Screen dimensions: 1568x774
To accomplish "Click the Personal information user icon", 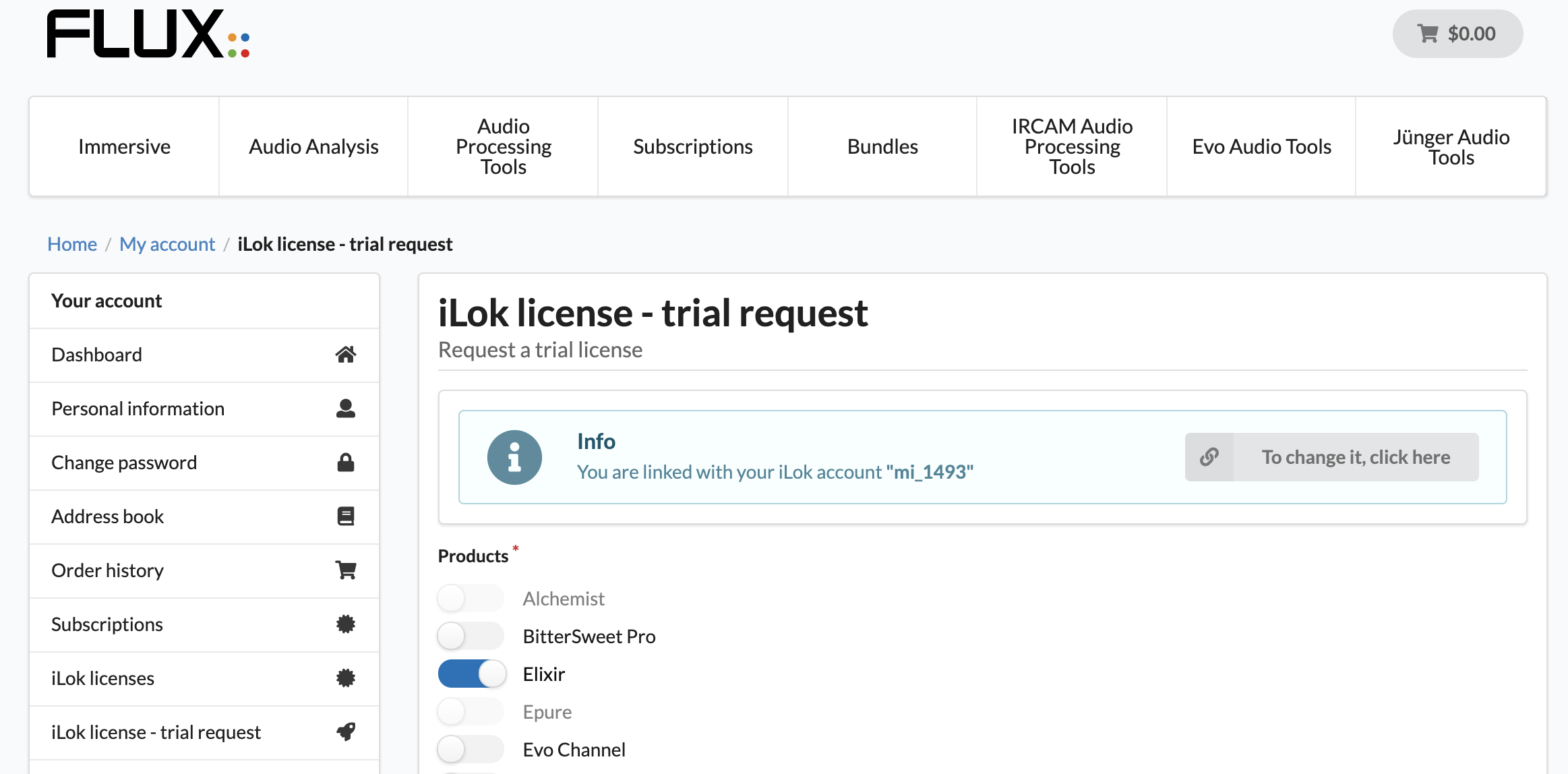I will [x=346, y=409].
